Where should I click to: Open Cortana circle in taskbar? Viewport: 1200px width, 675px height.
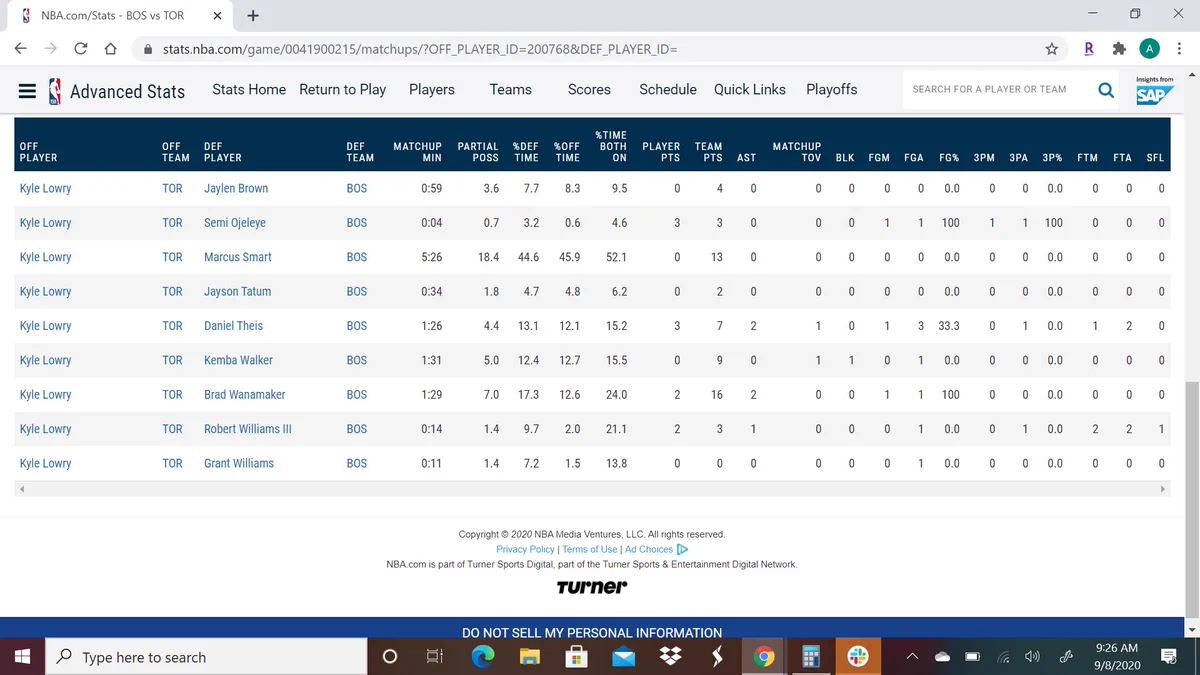pyautogui.click(x=390, y=657)
